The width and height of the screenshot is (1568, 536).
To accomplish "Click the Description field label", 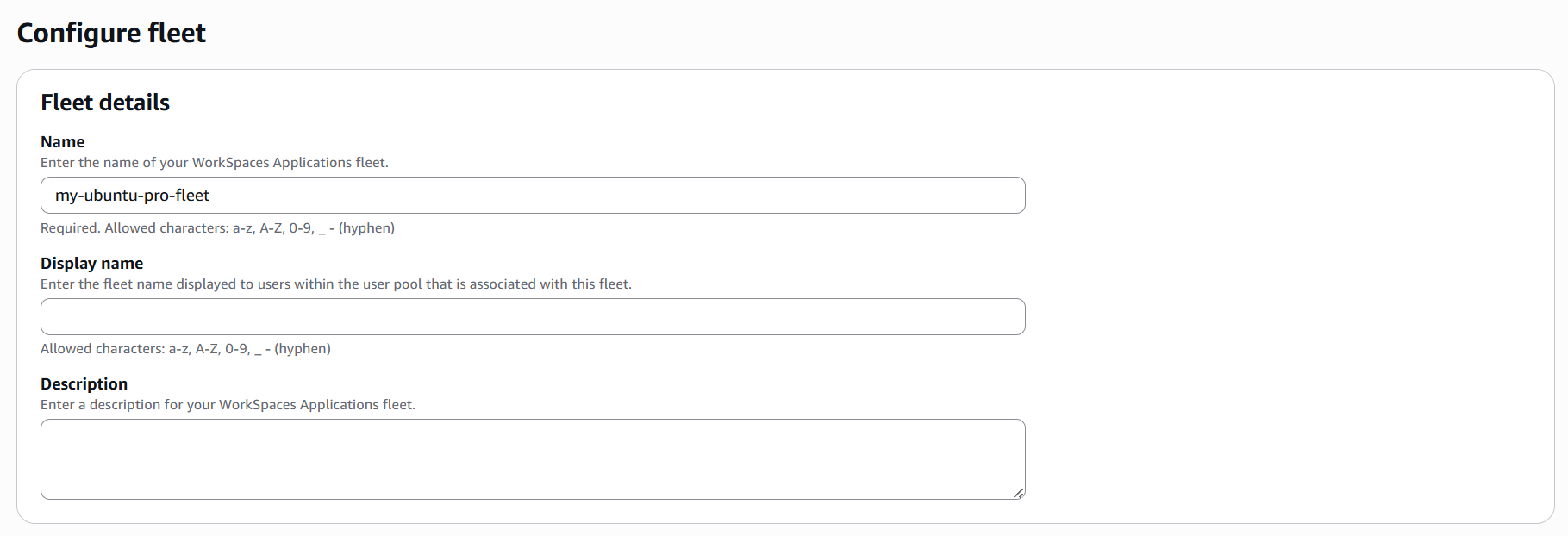I will click(x=84, y=383).
